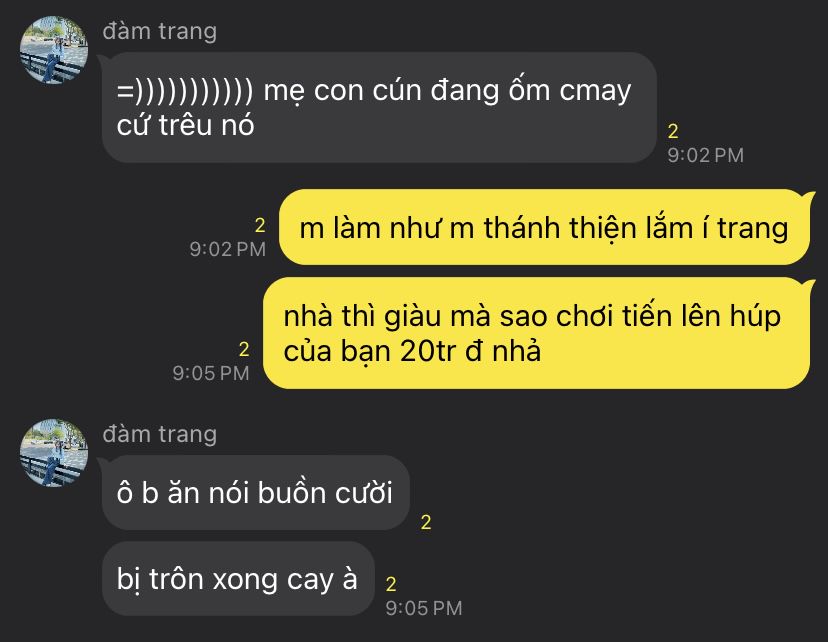Click the 9:05 PM timestamp beside 'bị trôn xong'

(x=424, y=608)
